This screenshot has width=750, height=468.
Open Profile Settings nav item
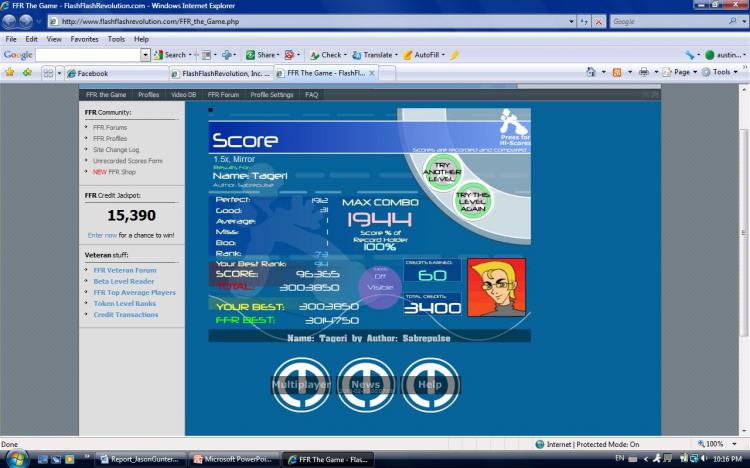[x=272, y=95]
